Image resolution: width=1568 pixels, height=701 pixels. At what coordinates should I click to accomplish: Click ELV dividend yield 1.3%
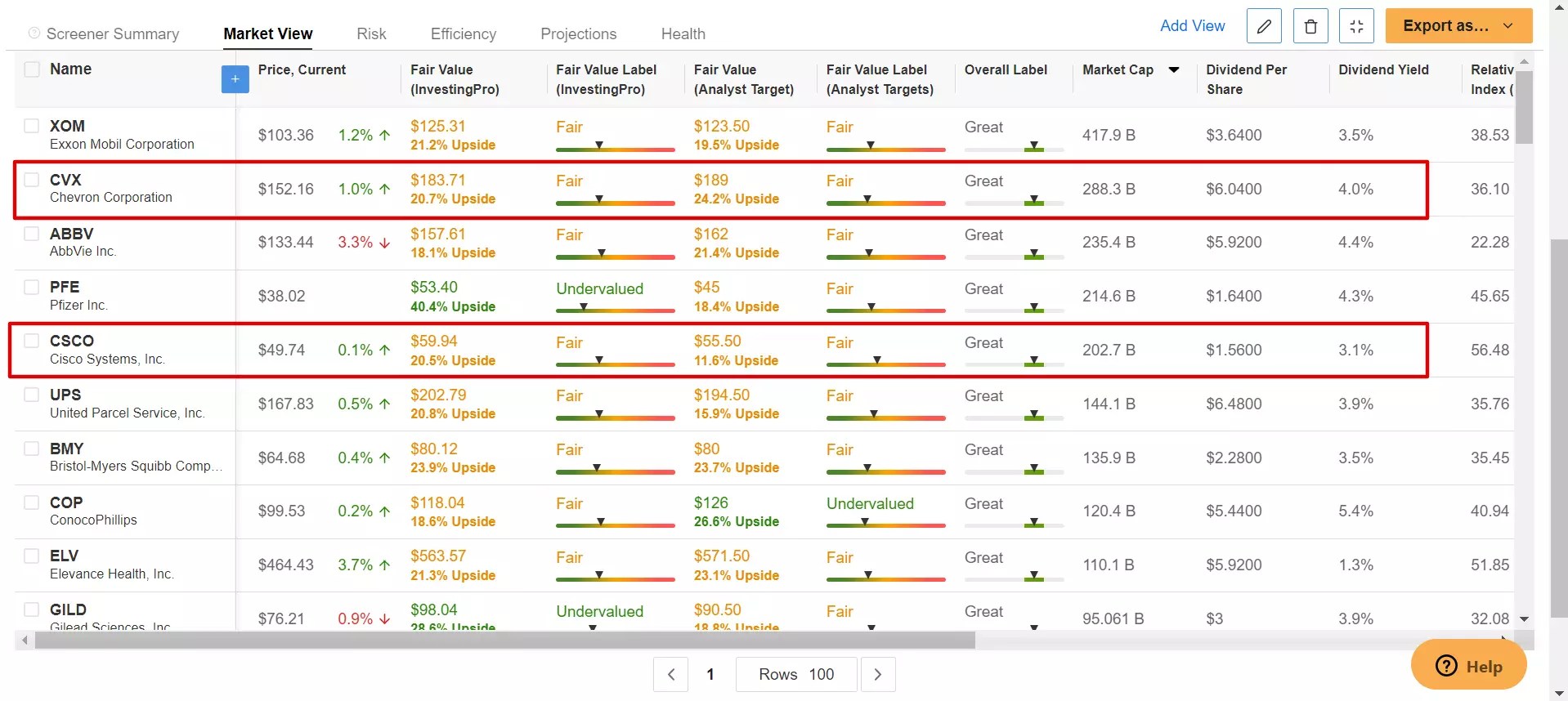click(1355, 565)
